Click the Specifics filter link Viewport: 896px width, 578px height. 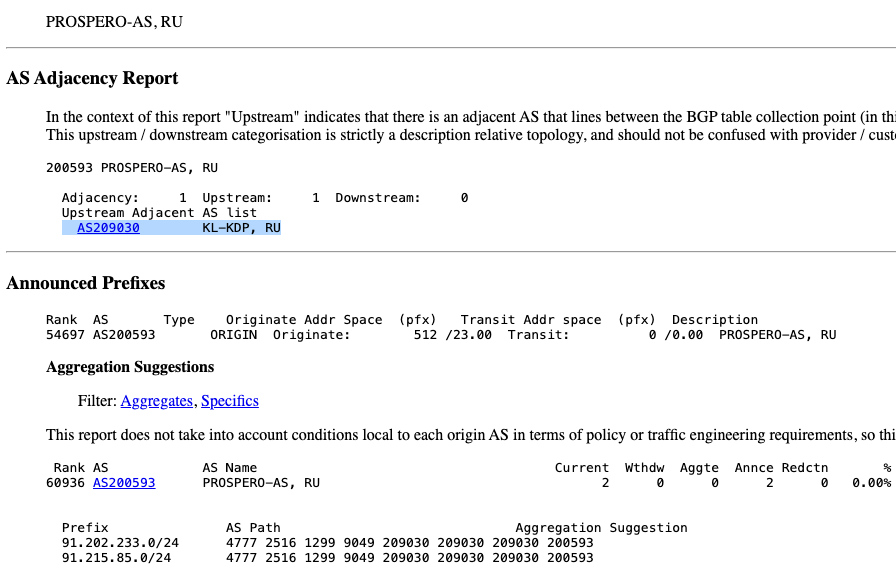229,401
